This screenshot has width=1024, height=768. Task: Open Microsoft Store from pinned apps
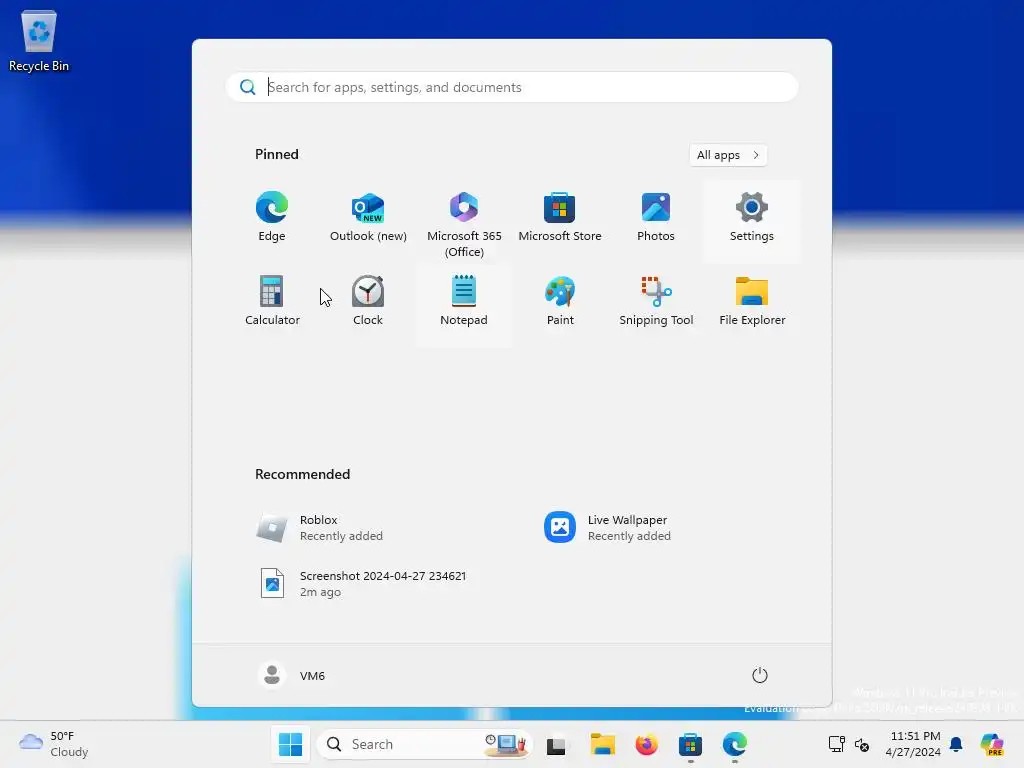pos(560,218)
